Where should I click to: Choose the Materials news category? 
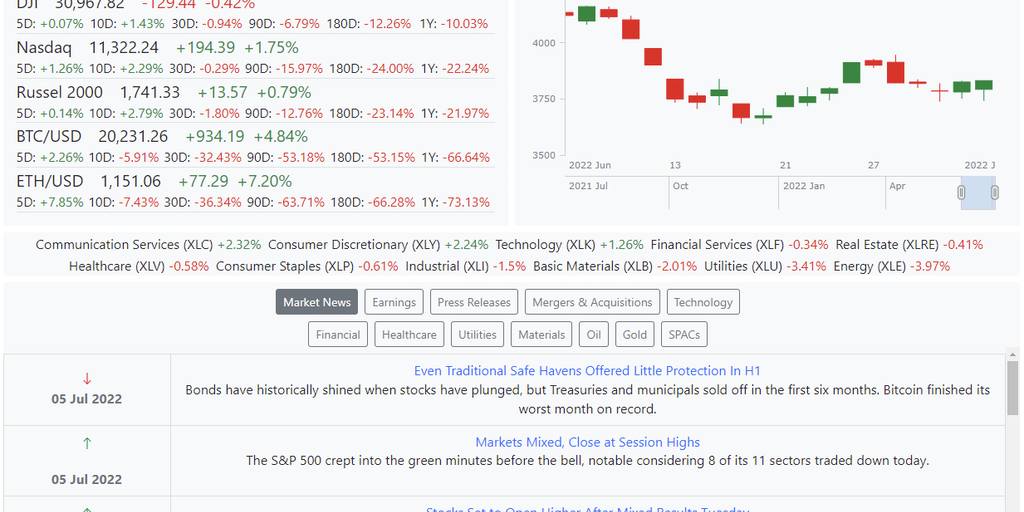tap(541, 334)
